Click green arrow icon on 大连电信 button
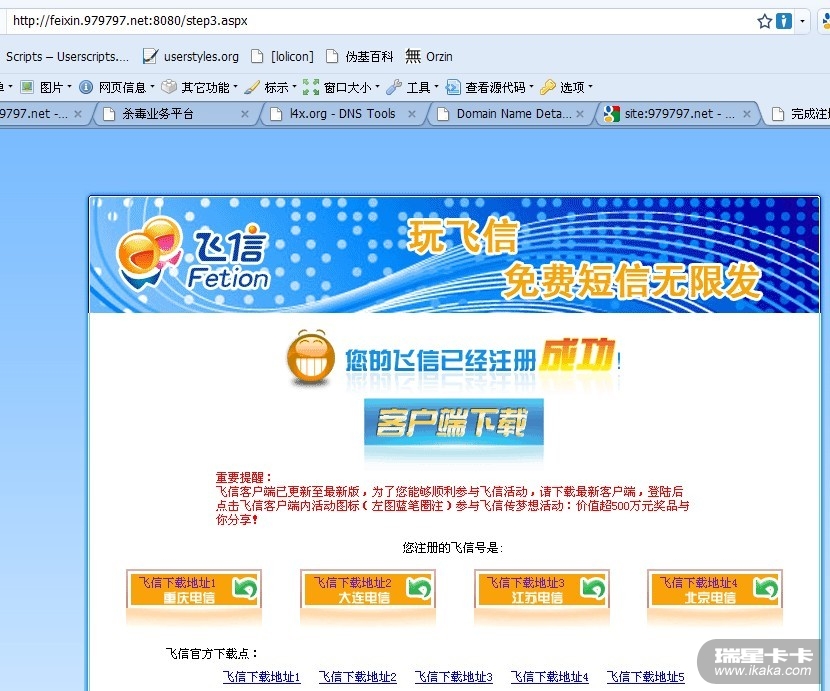 tap(419, 588)
